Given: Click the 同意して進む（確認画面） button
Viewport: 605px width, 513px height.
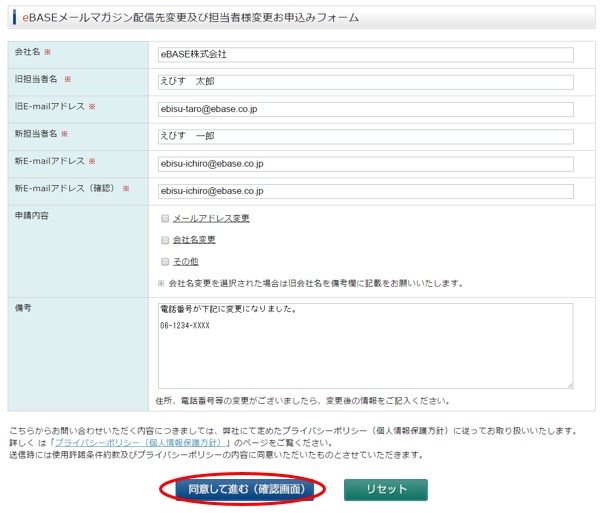Looking at the screenshot, I should (x=245, y=489).
